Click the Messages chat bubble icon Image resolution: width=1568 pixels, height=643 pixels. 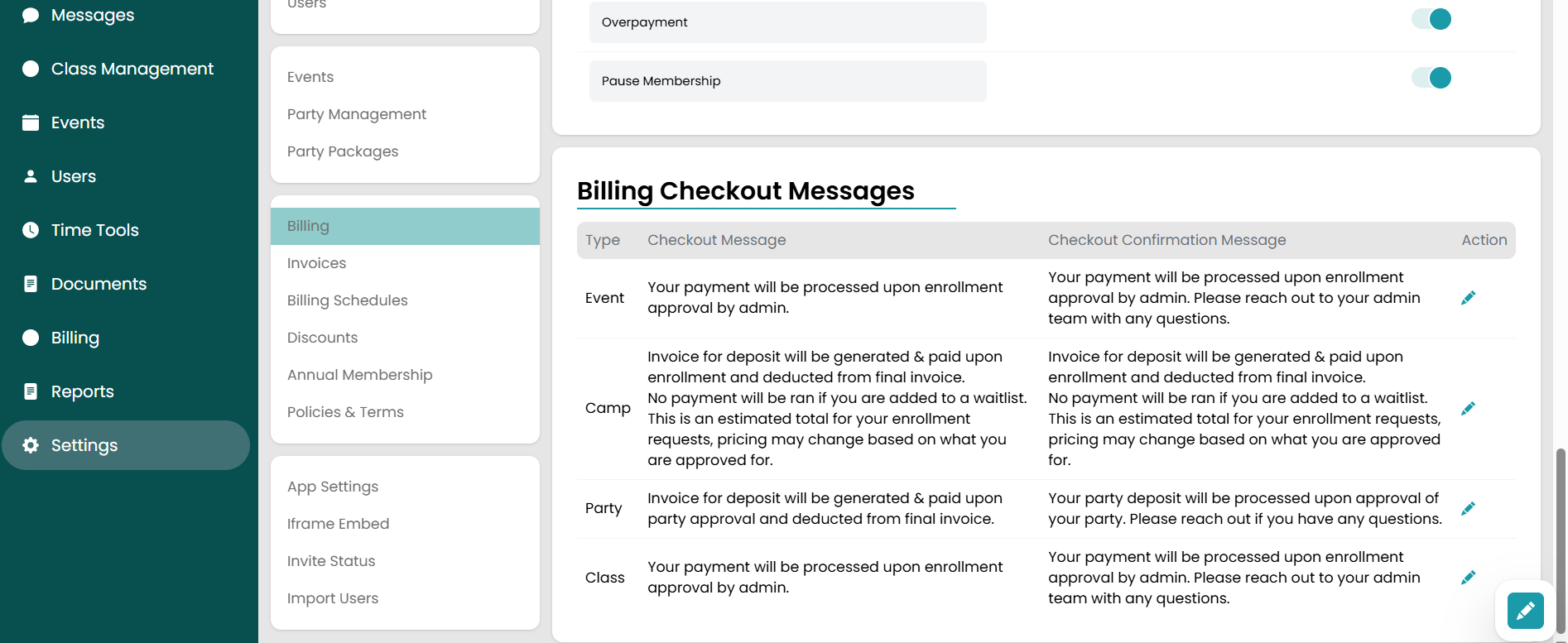[31, 15]
